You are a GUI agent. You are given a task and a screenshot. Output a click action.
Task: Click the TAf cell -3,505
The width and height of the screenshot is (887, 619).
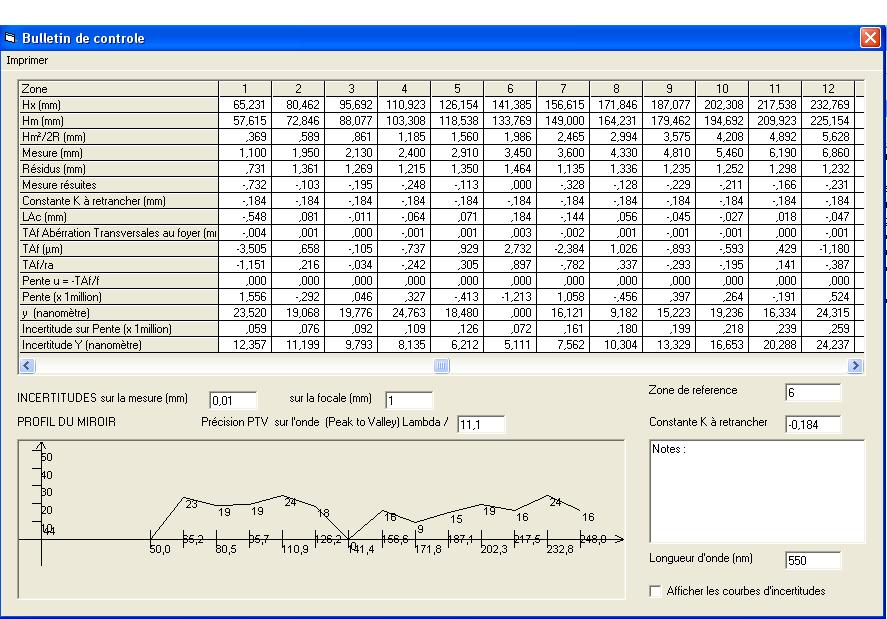[x=245, y=248]
